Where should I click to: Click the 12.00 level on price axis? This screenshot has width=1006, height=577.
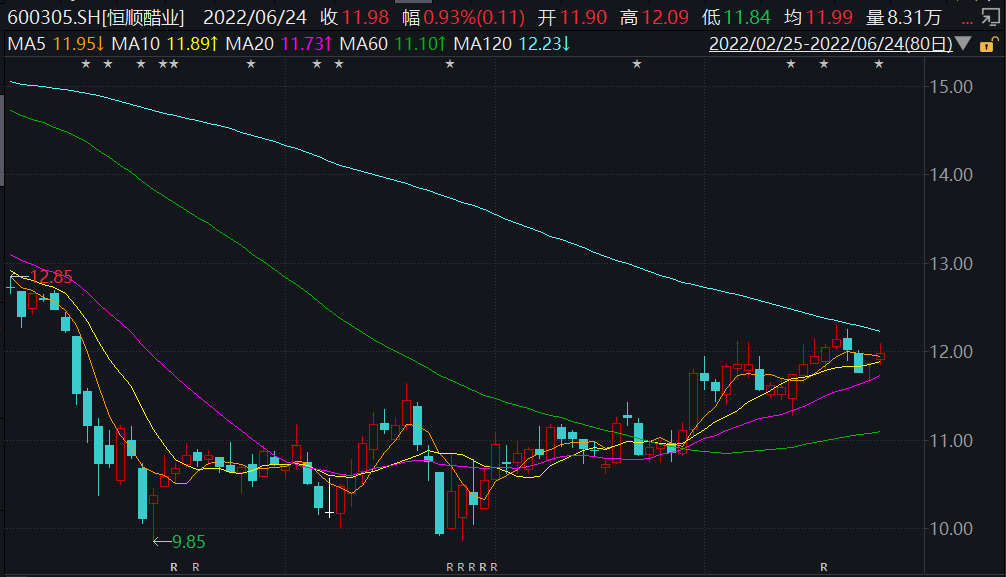(x=951, y=352)
